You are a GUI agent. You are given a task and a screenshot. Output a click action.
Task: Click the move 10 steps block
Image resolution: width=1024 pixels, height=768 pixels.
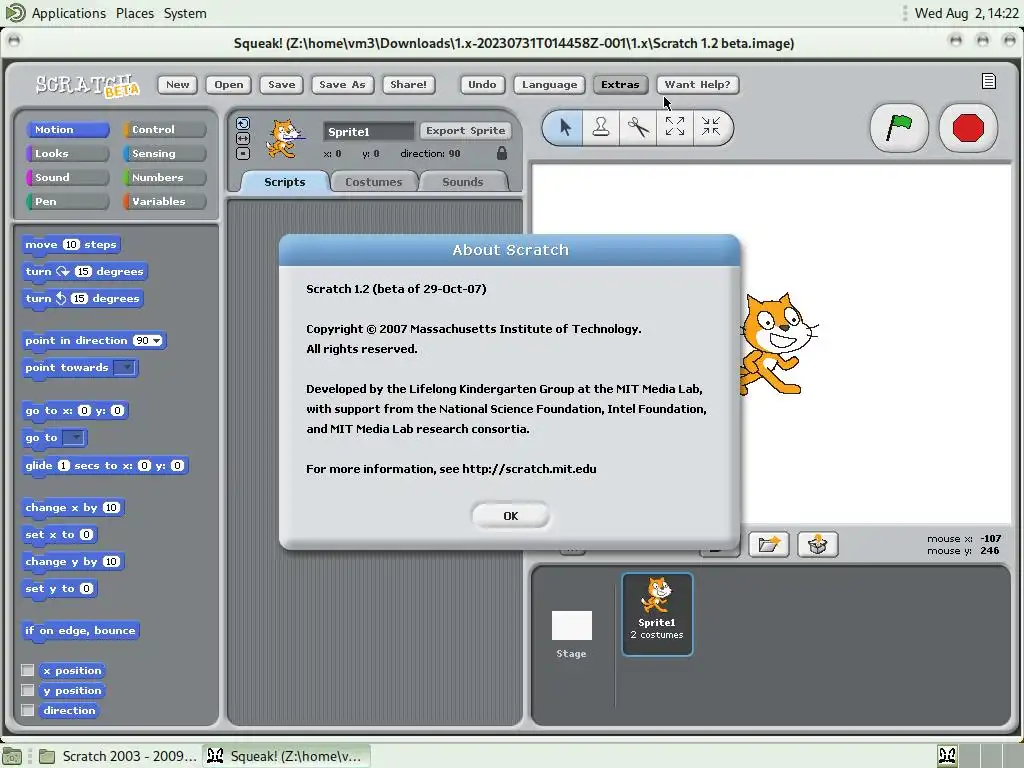pos(71,244)
